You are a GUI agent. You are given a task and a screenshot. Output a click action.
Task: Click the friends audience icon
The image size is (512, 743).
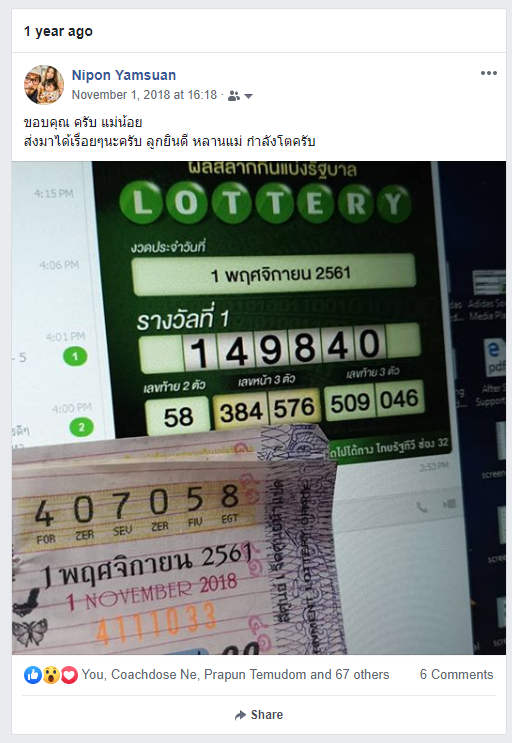coord(234,96)
